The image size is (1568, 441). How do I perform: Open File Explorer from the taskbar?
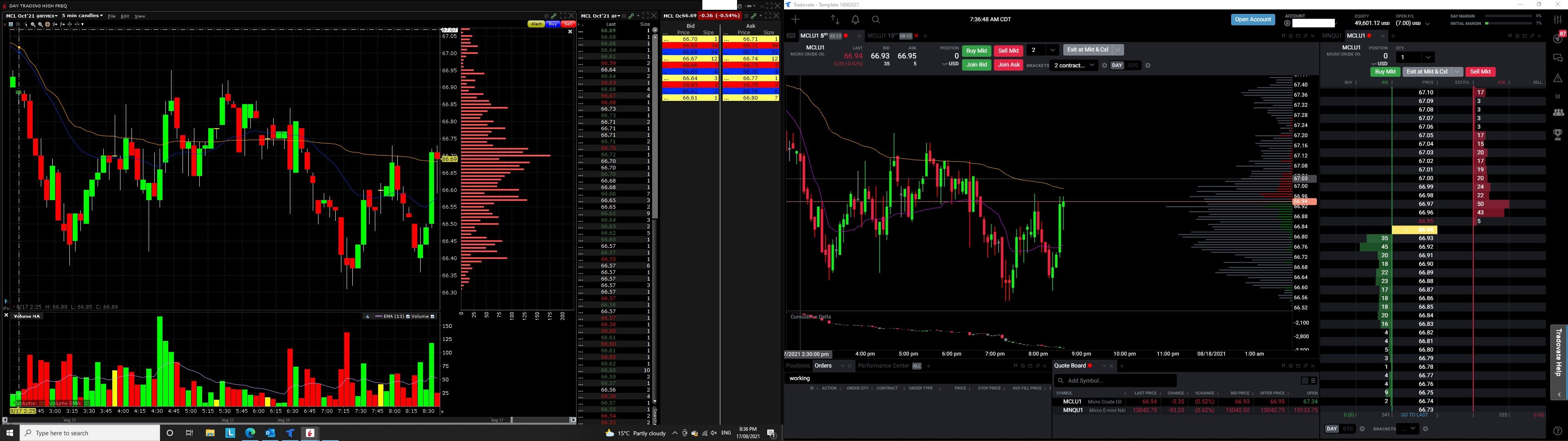click(210, 433)
